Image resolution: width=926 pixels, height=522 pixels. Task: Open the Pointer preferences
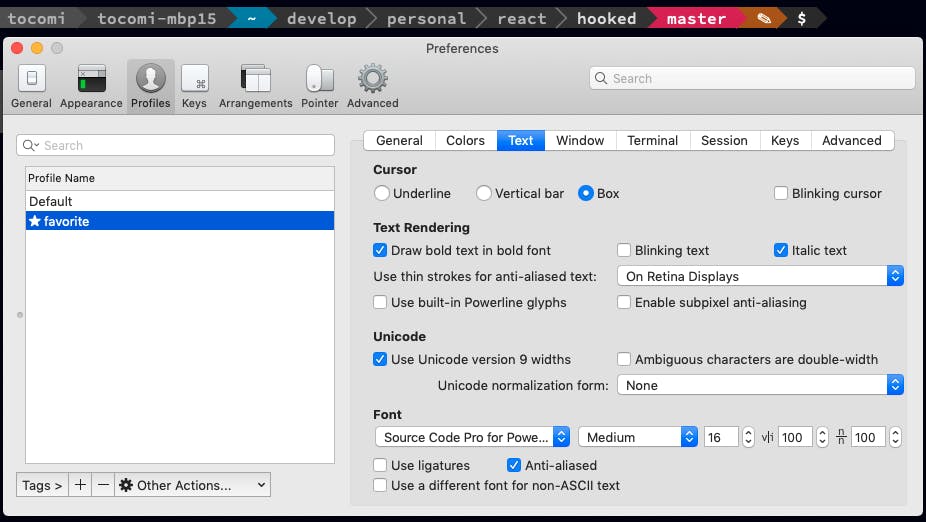point(319,86)
